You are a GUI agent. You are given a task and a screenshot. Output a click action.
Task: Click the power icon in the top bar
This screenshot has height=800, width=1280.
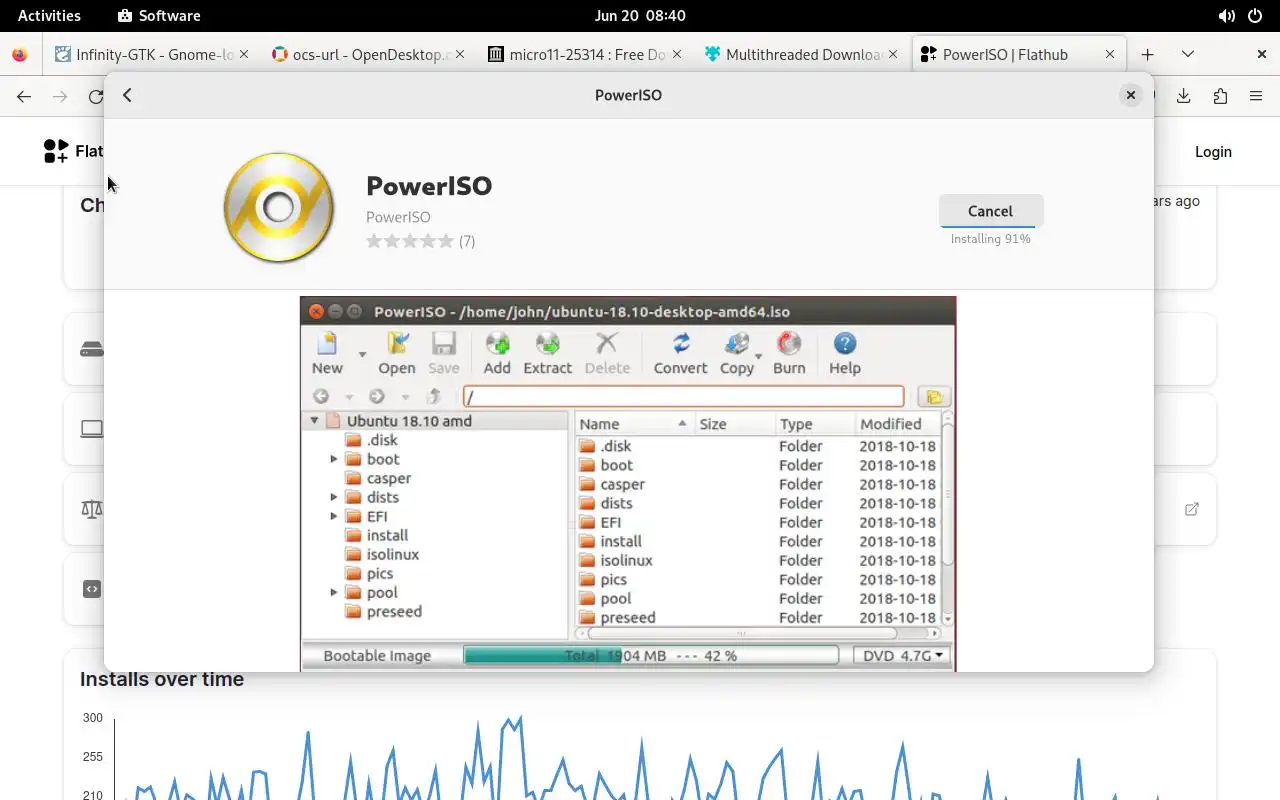point(1255,16)
